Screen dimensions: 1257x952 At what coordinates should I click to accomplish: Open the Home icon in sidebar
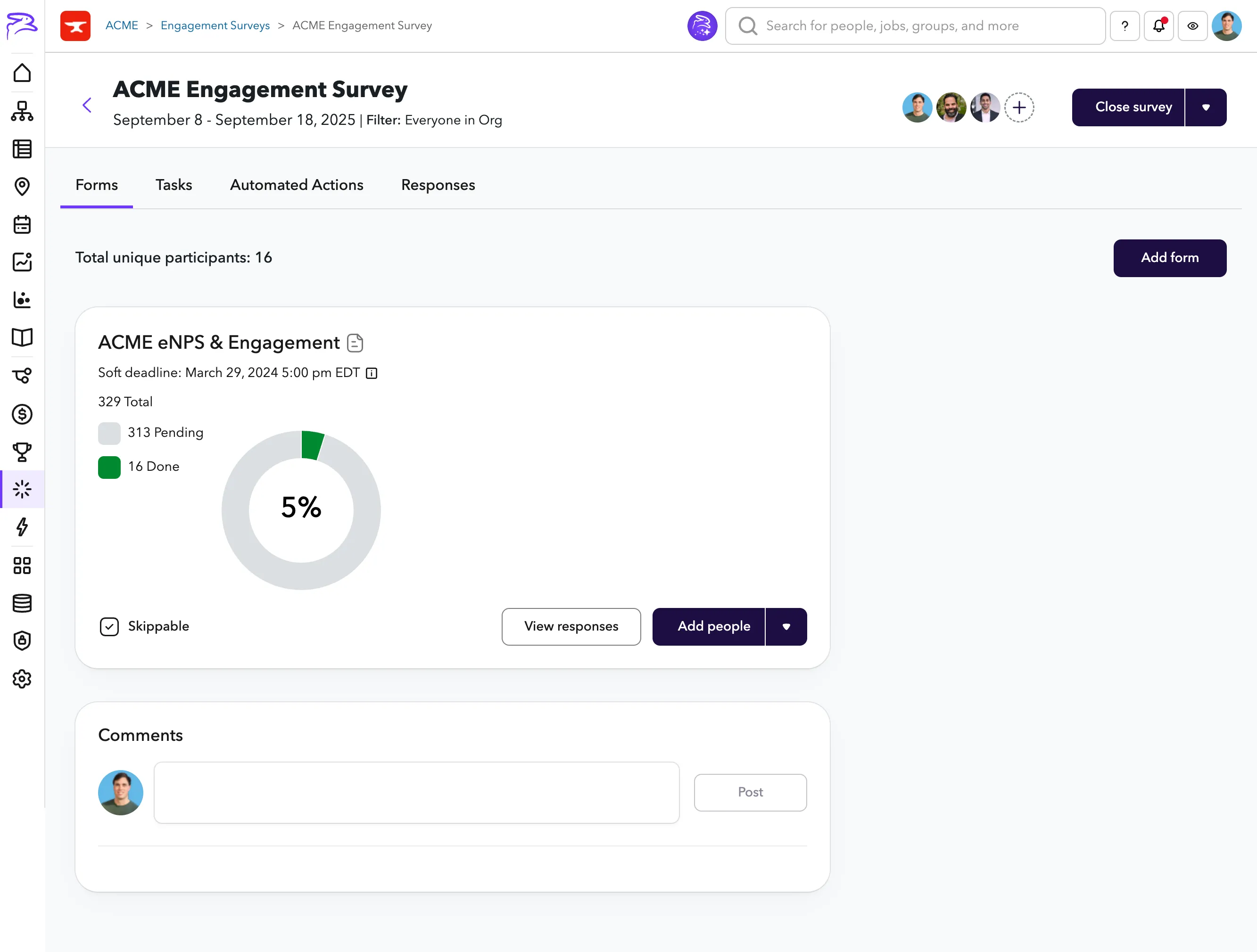coord(22,73)
